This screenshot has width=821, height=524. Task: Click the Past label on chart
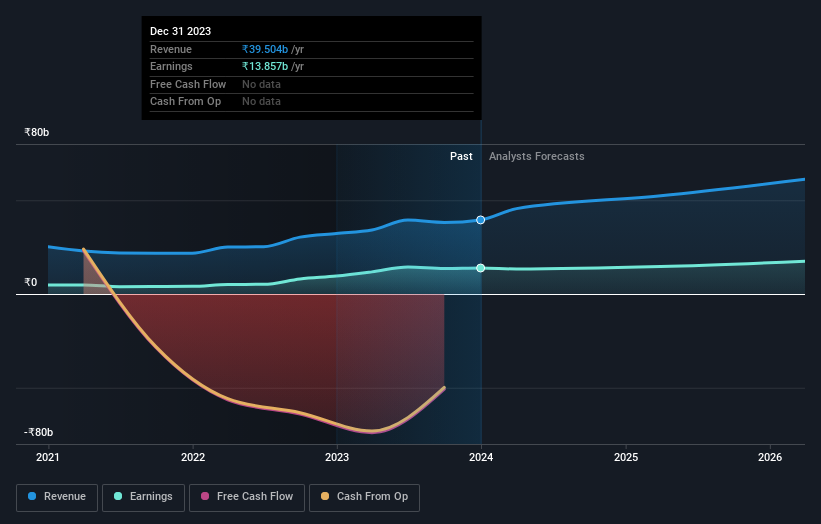[x=461, y=156]
